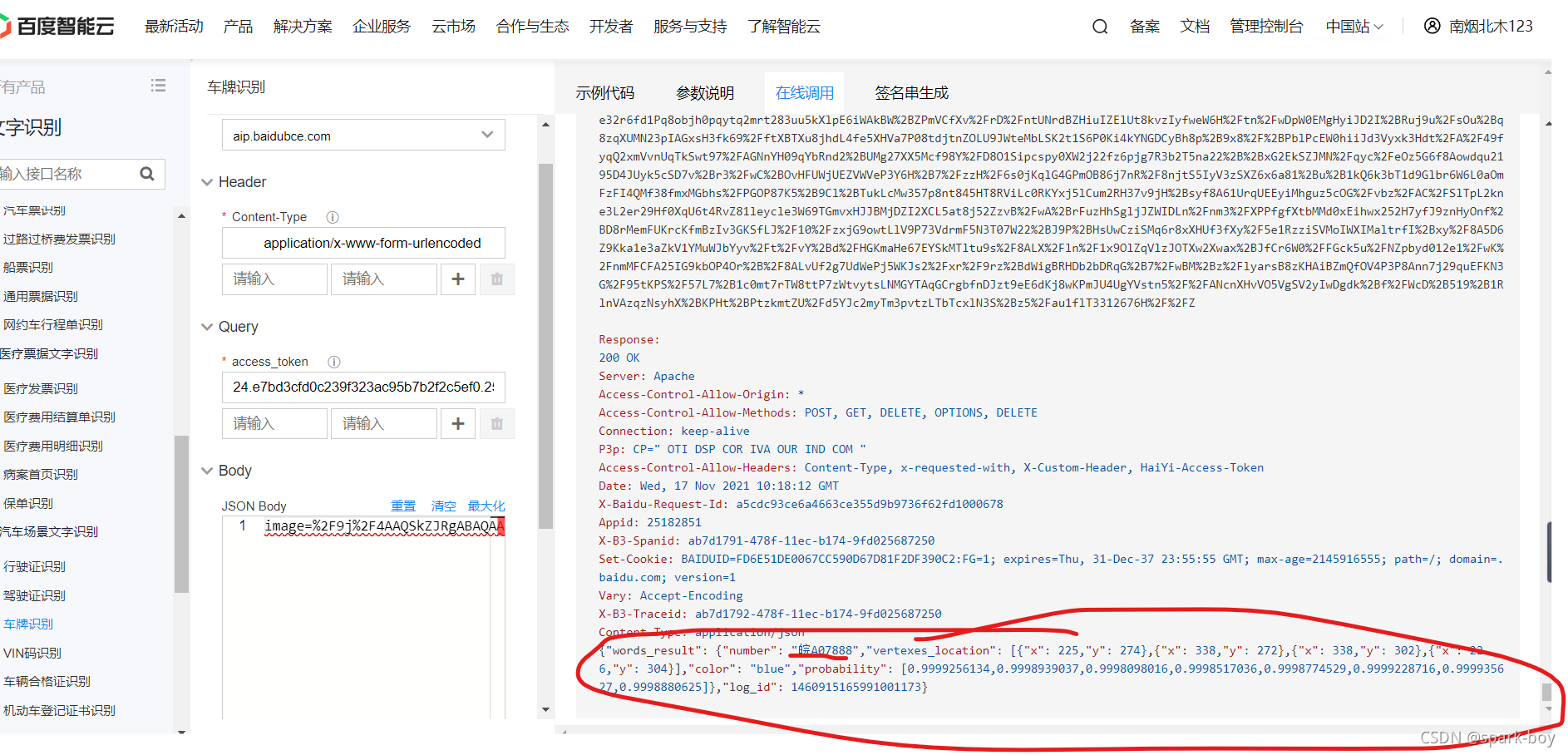The image size is (1568, 755).
Task: Add a Query row with plus button
Action: 458,424
